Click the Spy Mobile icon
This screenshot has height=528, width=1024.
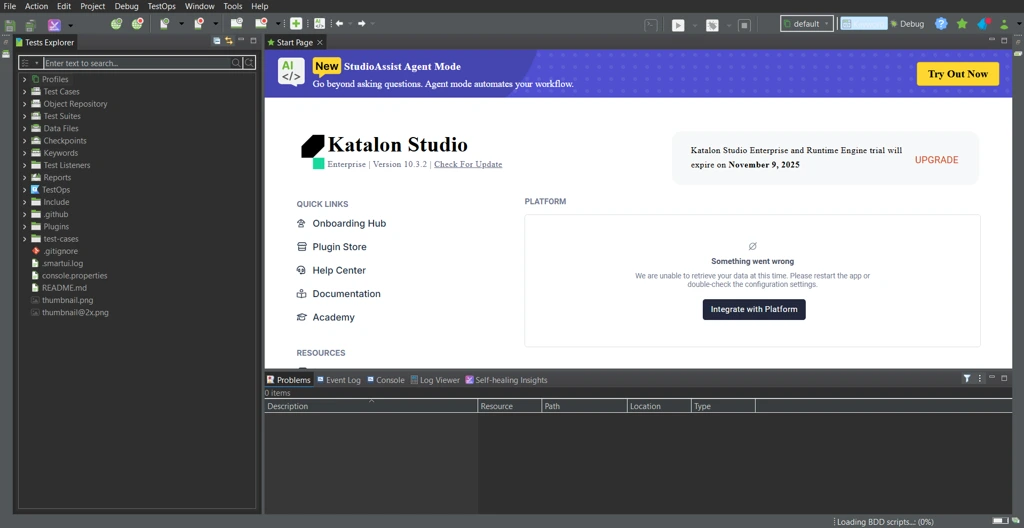coord(165,24)
